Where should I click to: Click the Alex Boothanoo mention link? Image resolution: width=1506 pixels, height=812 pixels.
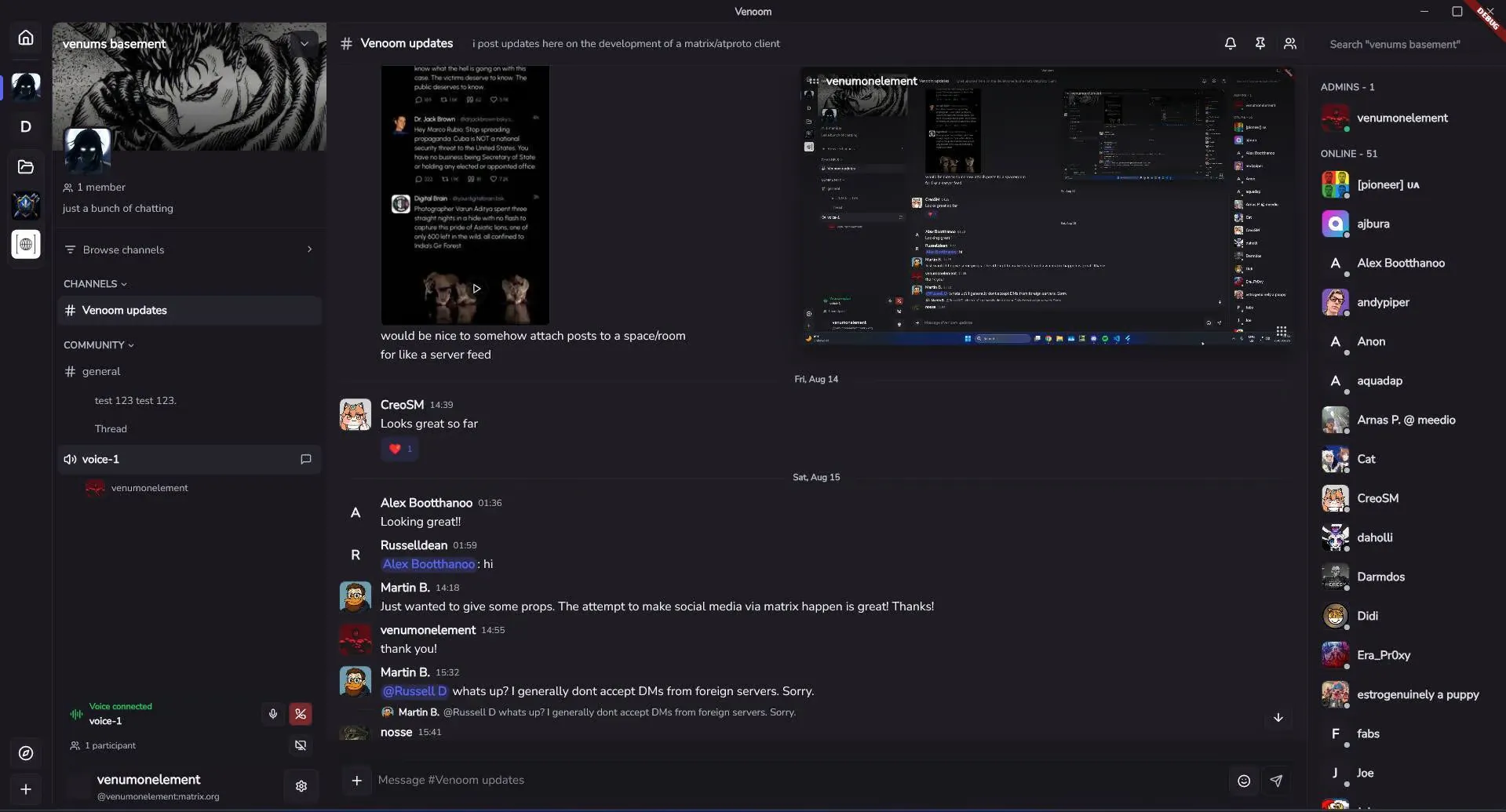click(x=428, y=564)
